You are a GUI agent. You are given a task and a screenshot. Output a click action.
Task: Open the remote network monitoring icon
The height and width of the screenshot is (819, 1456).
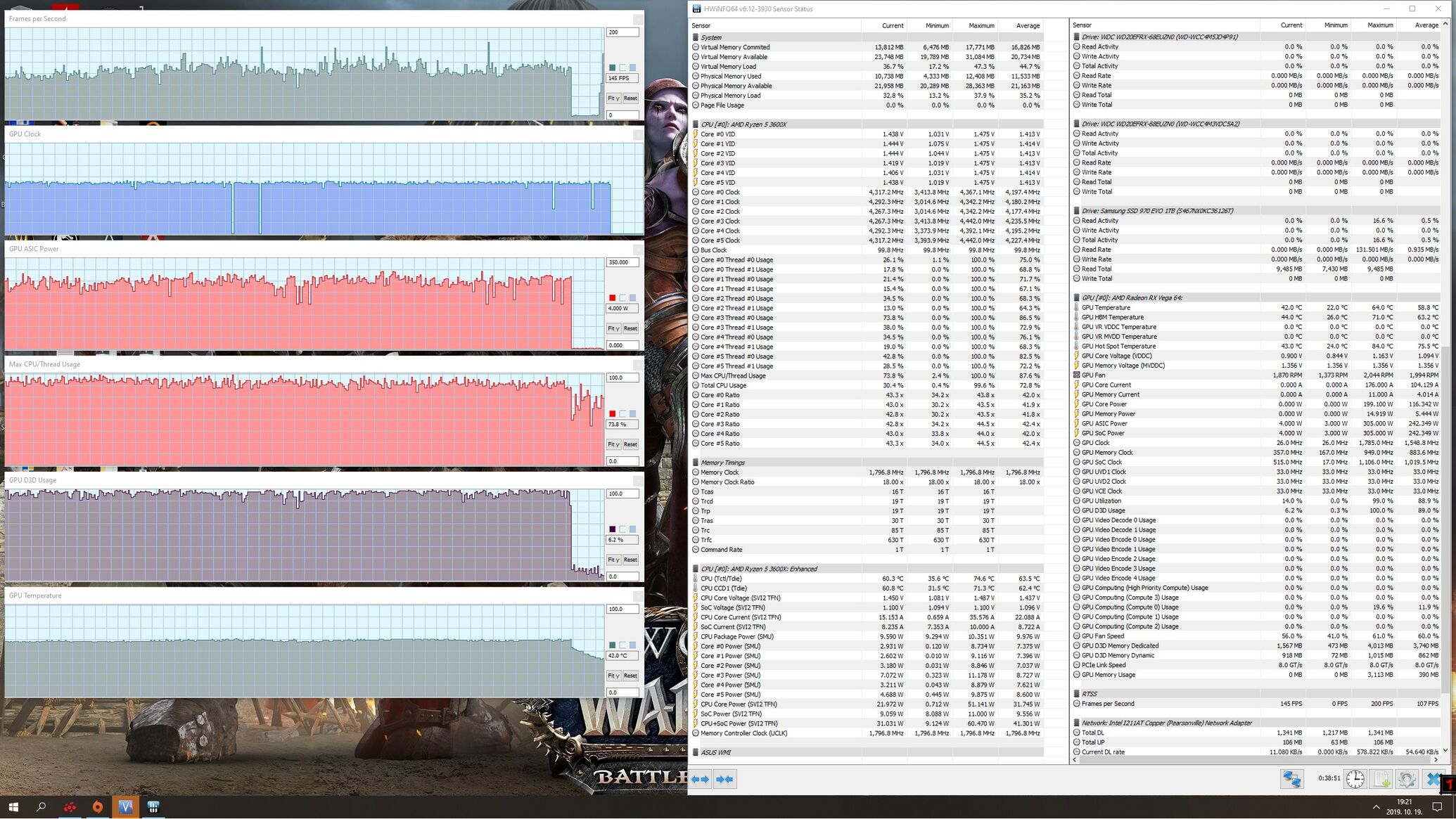(x=1291, y=779)
